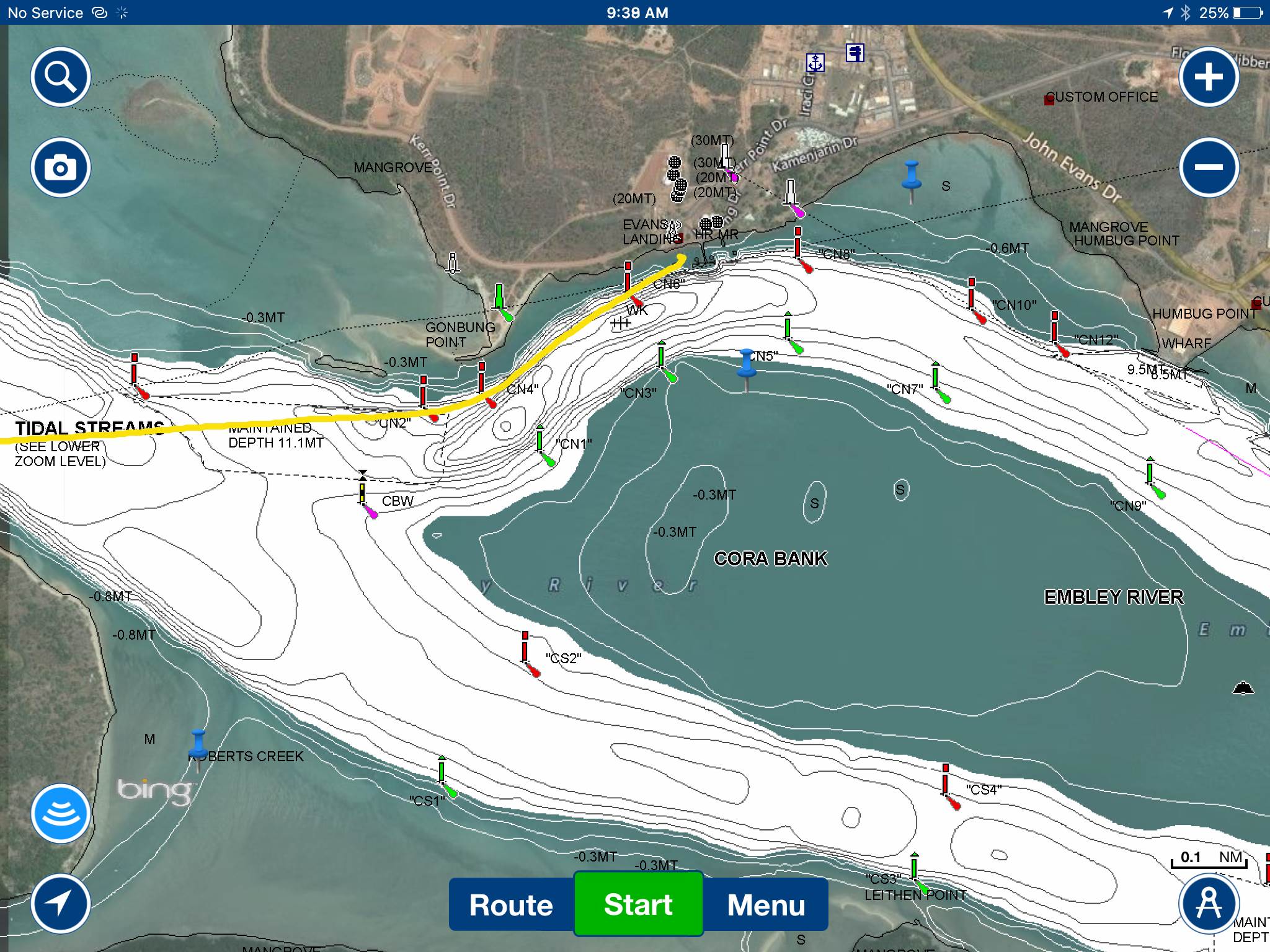1270x952 pixels.
Task: Select the CBW yellow cardinal buoy
Action: pos(363,493)
